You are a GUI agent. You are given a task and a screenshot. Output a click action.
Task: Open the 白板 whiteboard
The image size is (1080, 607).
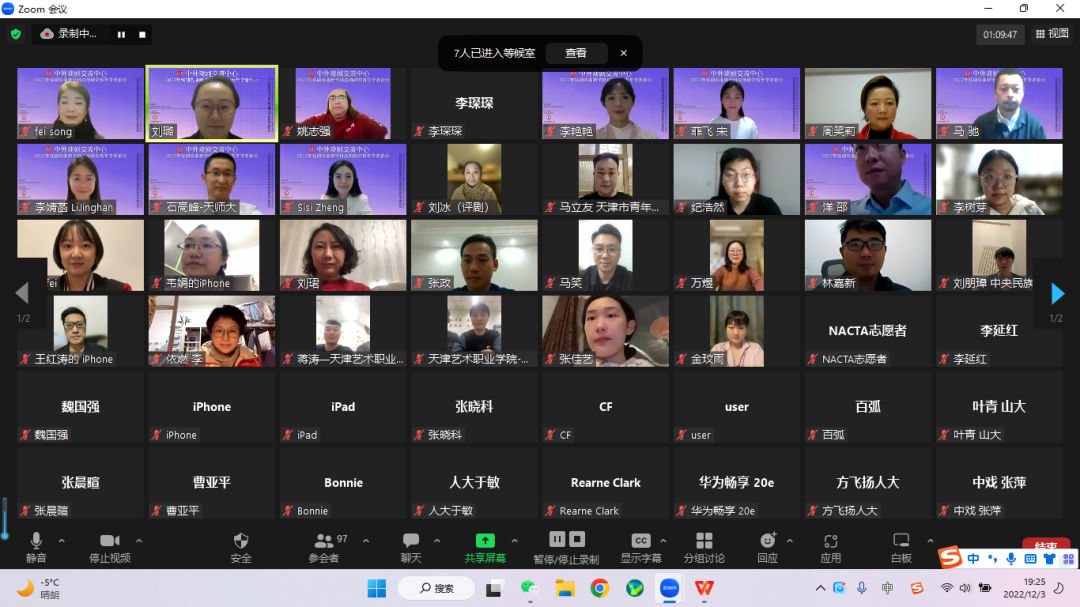point(900,542)
